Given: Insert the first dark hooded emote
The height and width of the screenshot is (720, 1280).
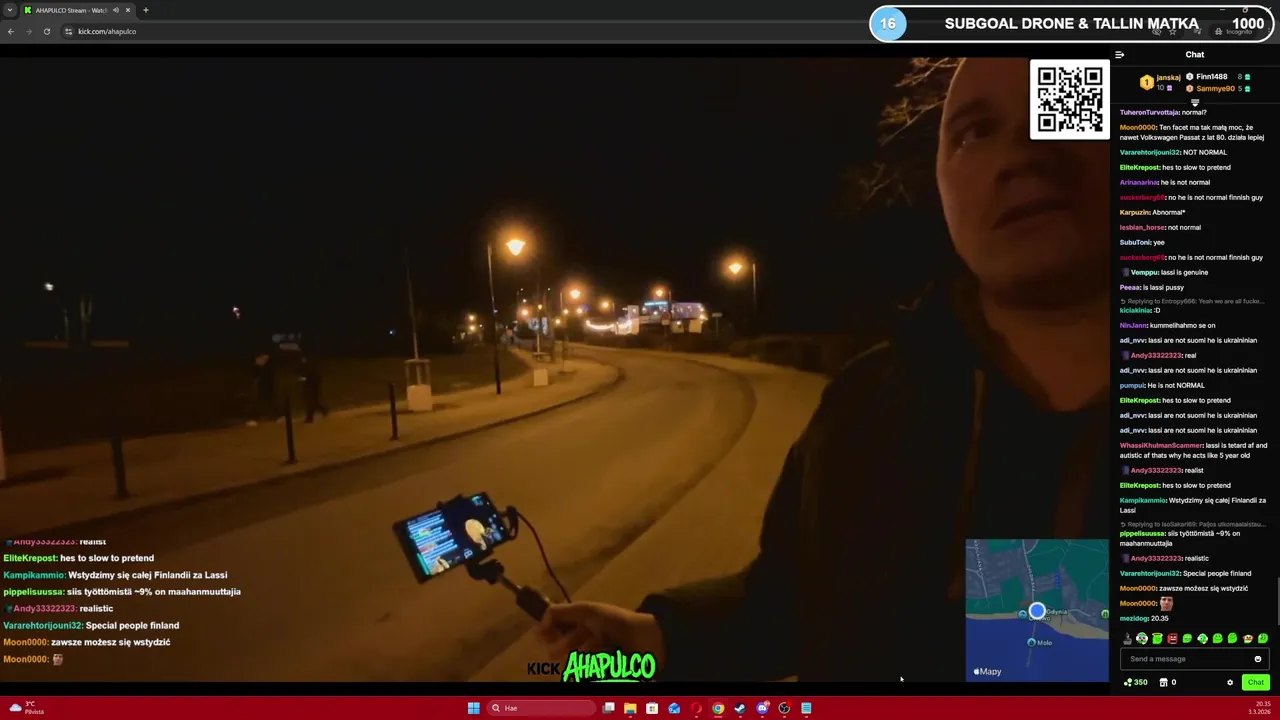Looking at the screenshot, I should pyautogui.click(x=1127, y=638).
